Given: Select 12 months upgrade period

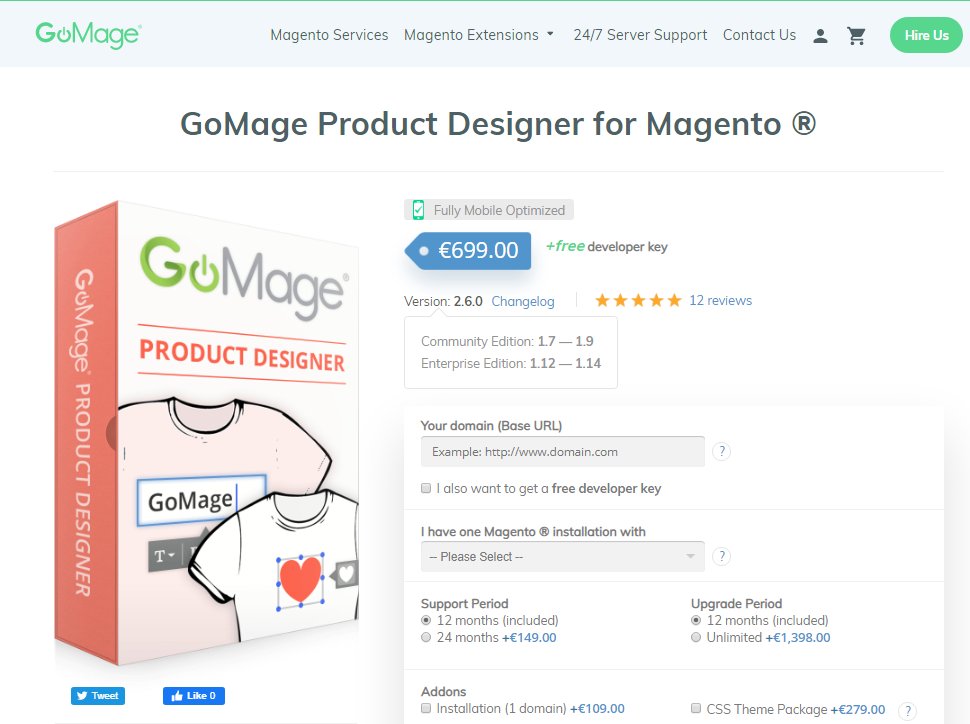Looking at the screenshot, I should (x=696, y=620).
